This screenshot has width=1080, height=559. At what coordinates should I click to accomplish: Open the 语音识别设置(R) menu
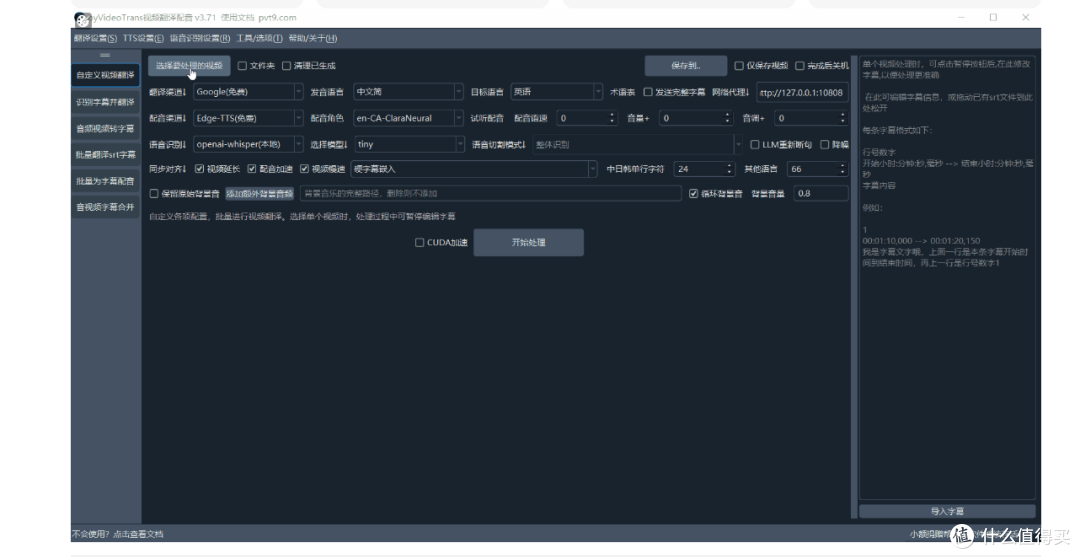(x=200, y=39)
